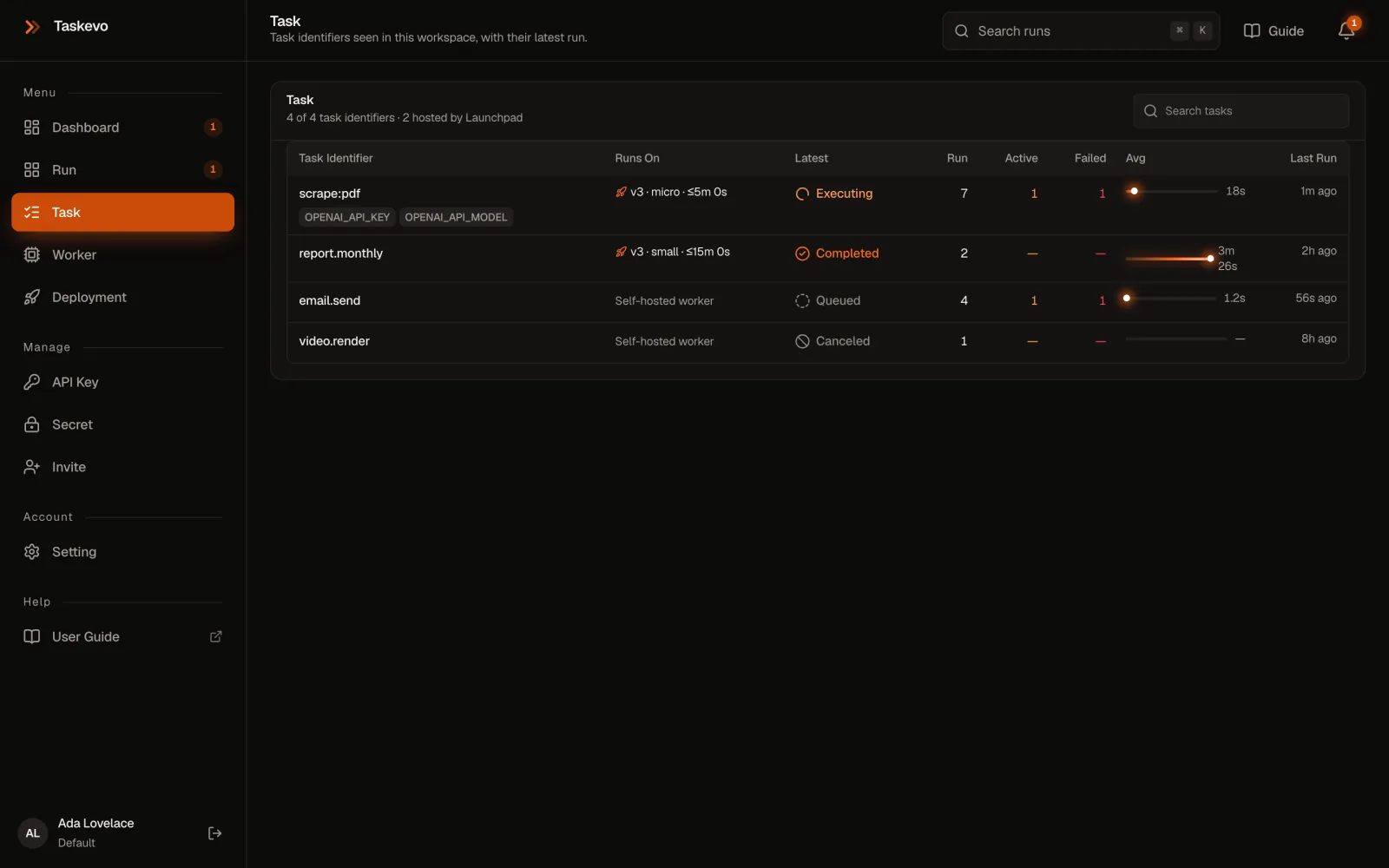Open the scrape:pdf task
Viewport: 1389px width, 868px height.
point(330,194)
